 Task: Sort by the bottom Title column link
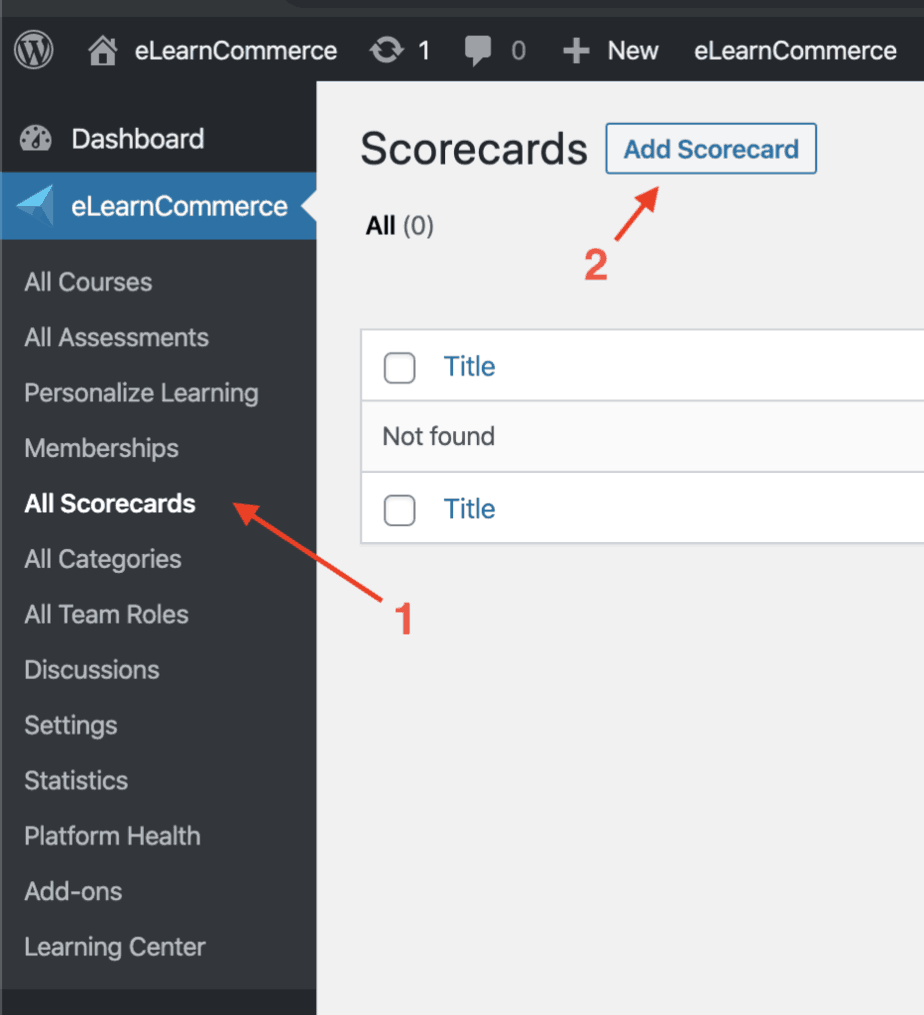point(469,509)
